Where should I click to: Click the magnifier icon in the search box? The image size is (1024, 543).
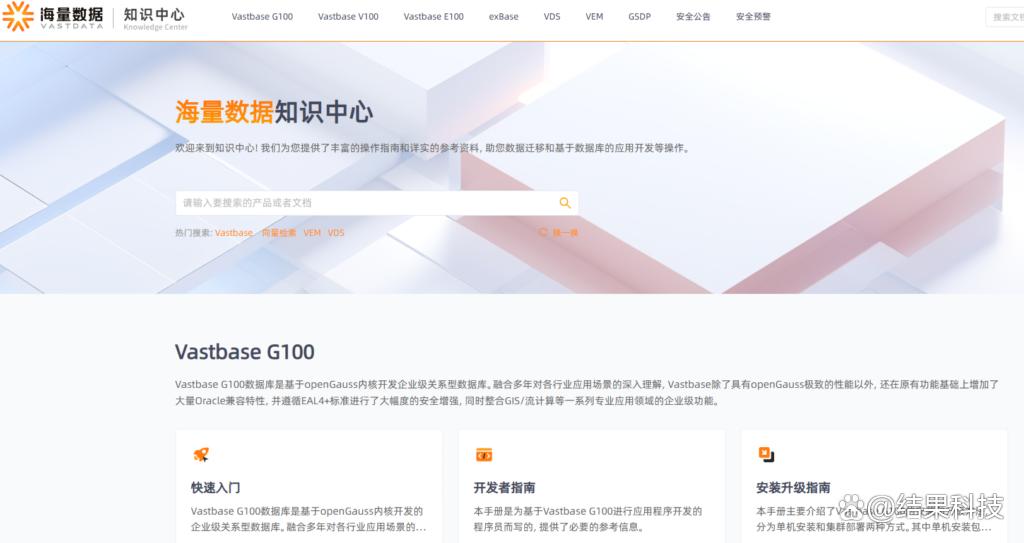click(565, 203)
